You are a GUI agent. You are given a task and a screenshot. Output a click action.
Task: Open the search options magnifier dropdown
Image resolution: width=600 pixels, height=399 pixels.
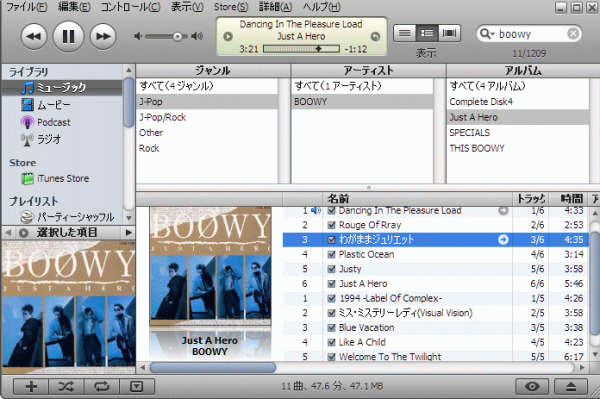[x=487, y=34]
